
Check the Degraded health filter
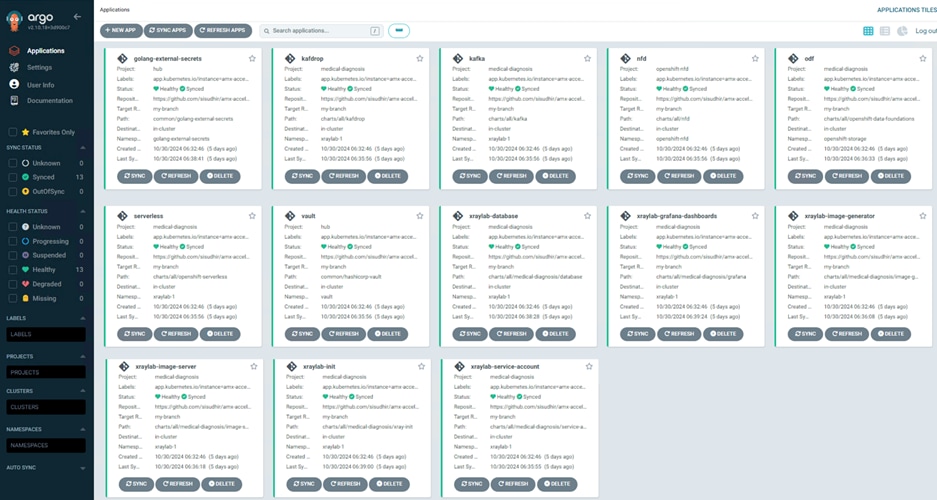pyautogui.click(x=13, y=284)
